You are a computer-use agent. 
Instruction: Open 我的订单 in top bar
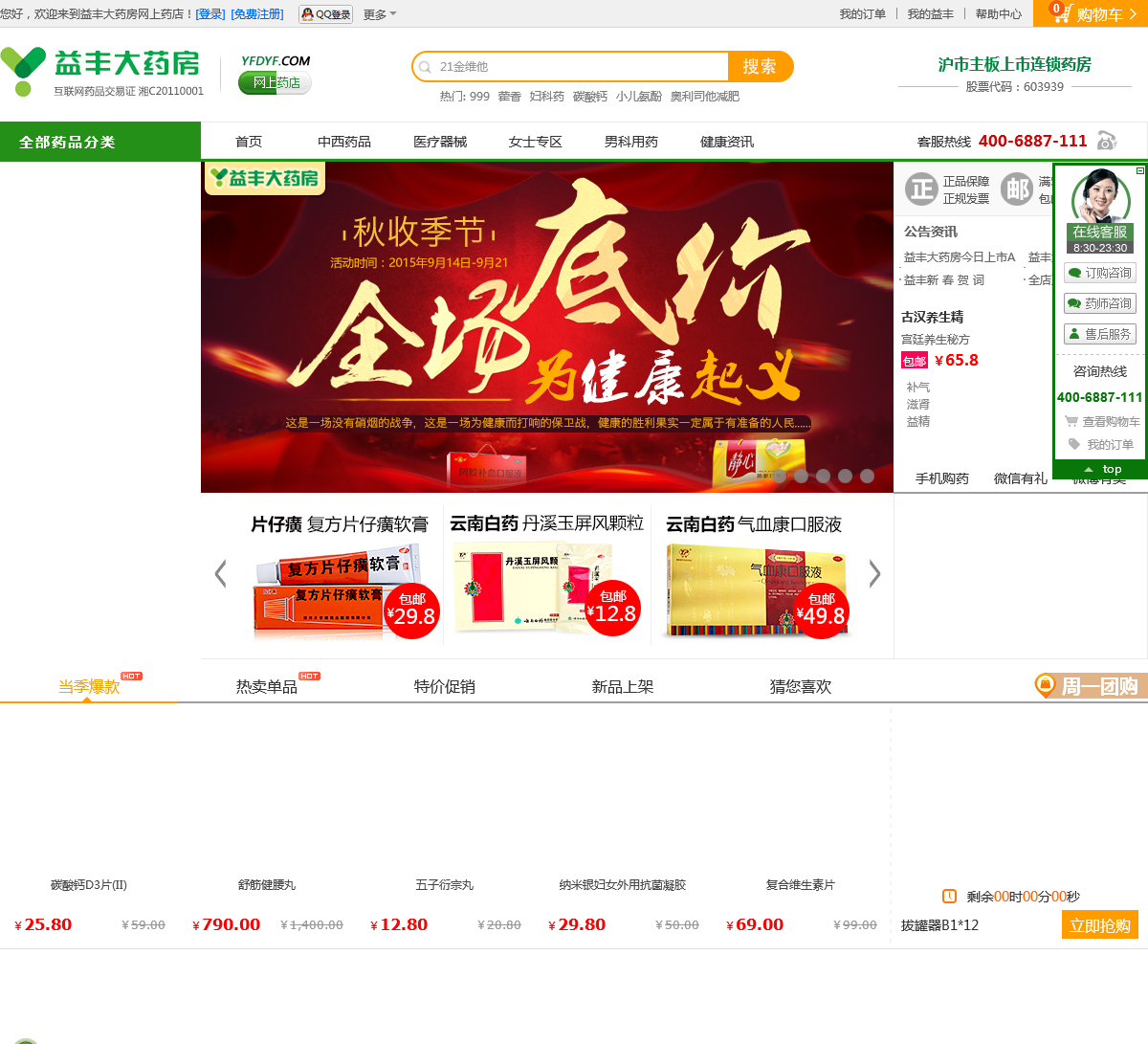click(x=863, y=14)
